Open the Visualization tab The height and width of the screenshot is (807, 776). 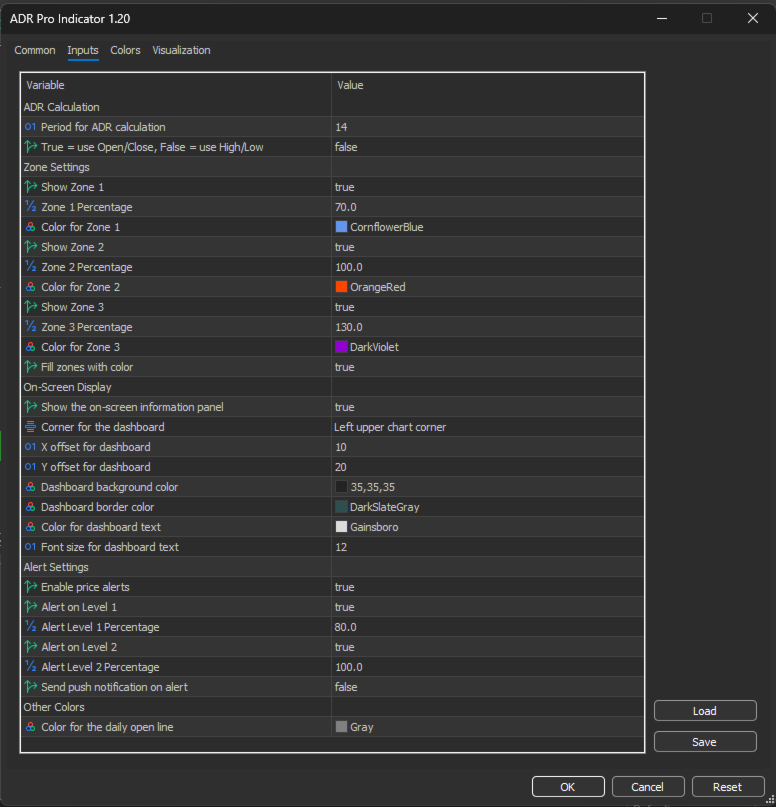coord(181,50)
